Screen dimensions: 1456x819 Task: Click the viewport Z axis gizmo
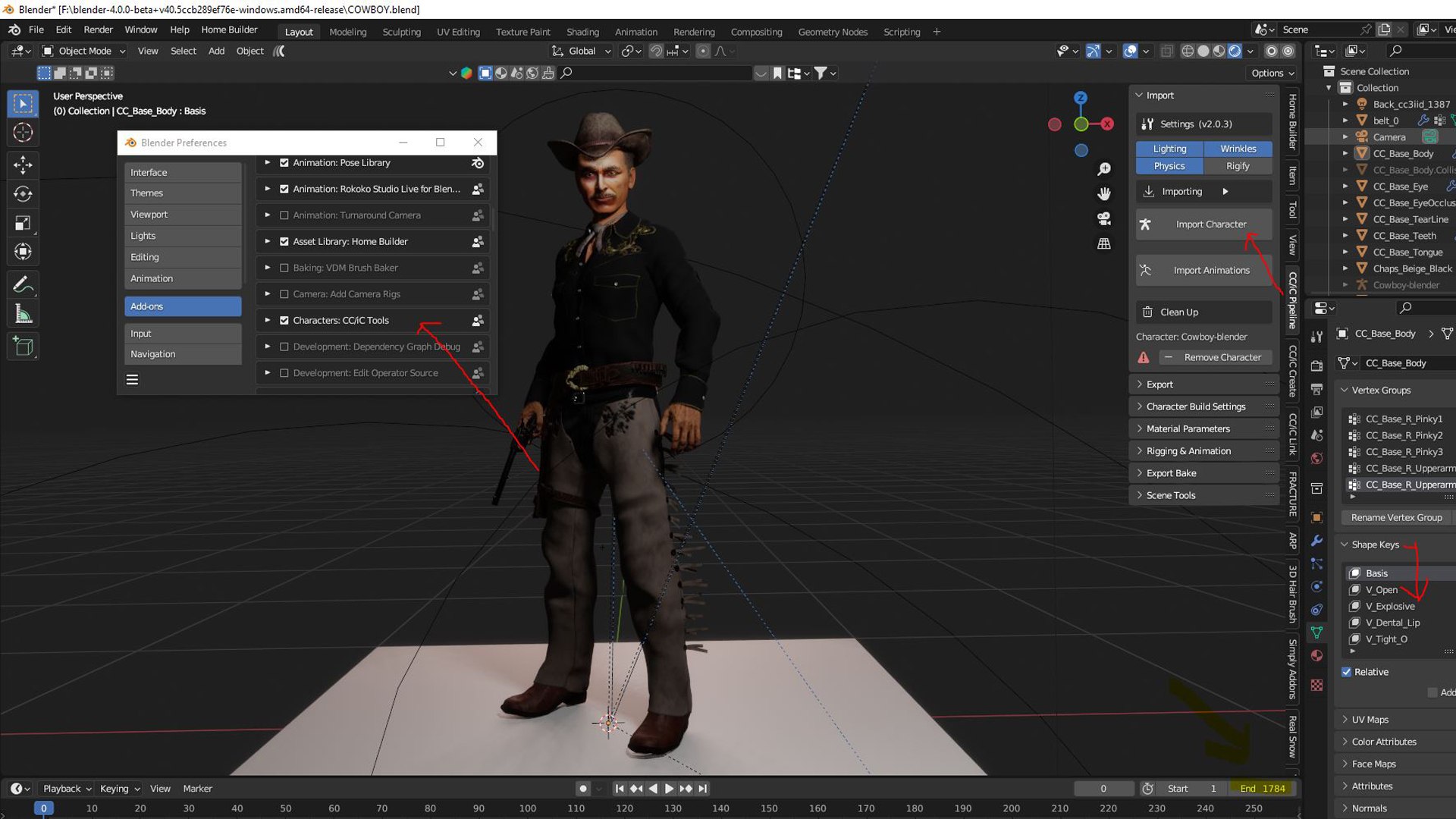pyautogui.click(x=1081, y=98)
